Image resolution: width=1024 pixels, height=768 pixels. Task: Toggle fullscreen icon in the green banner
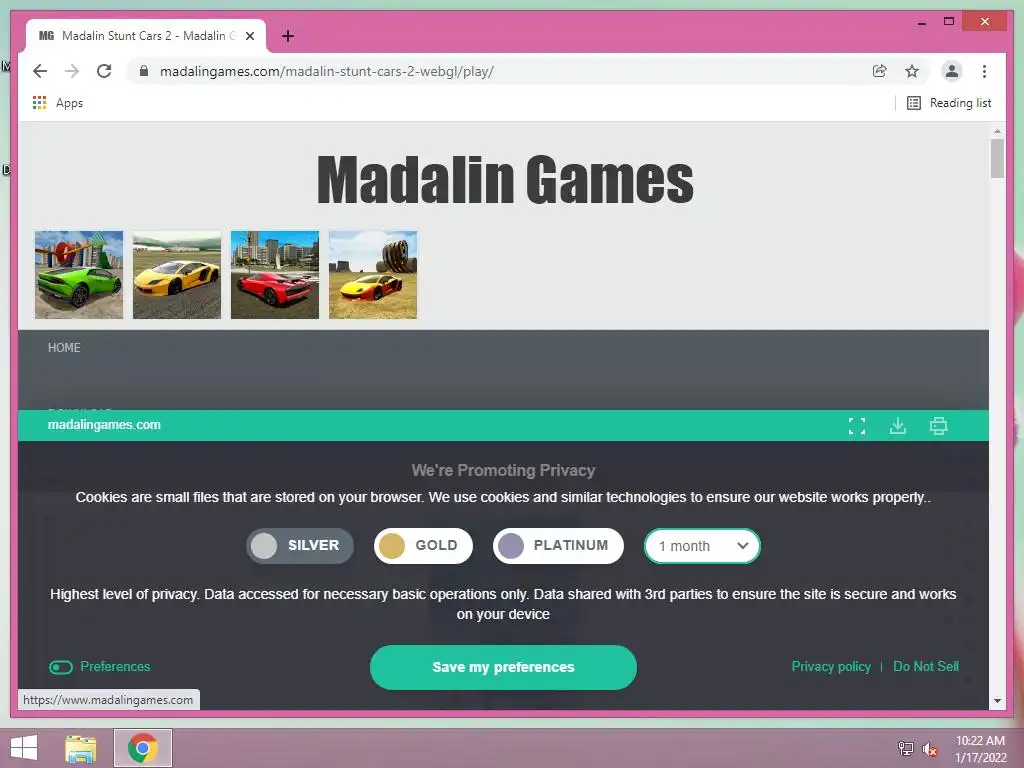(x=857, y=426)
